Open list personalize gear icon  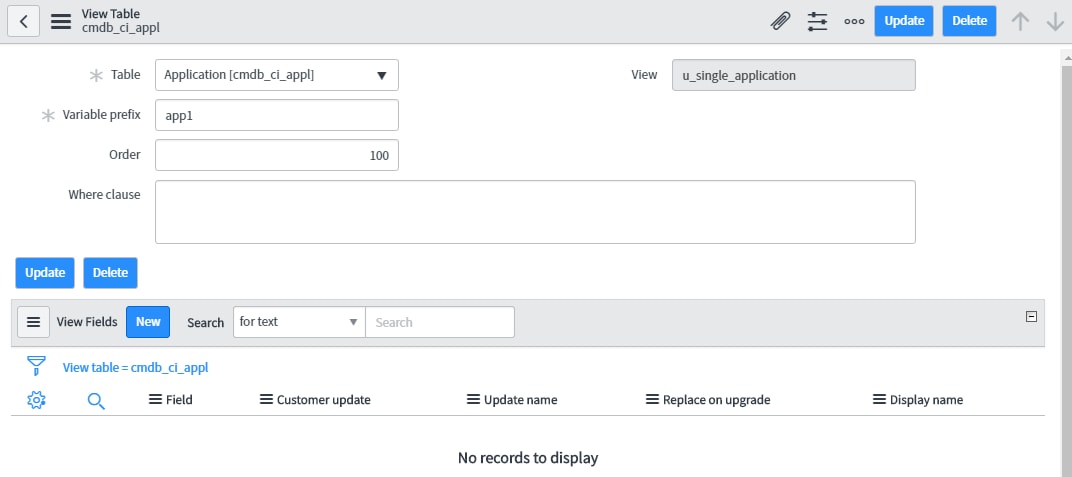point(36,400)
